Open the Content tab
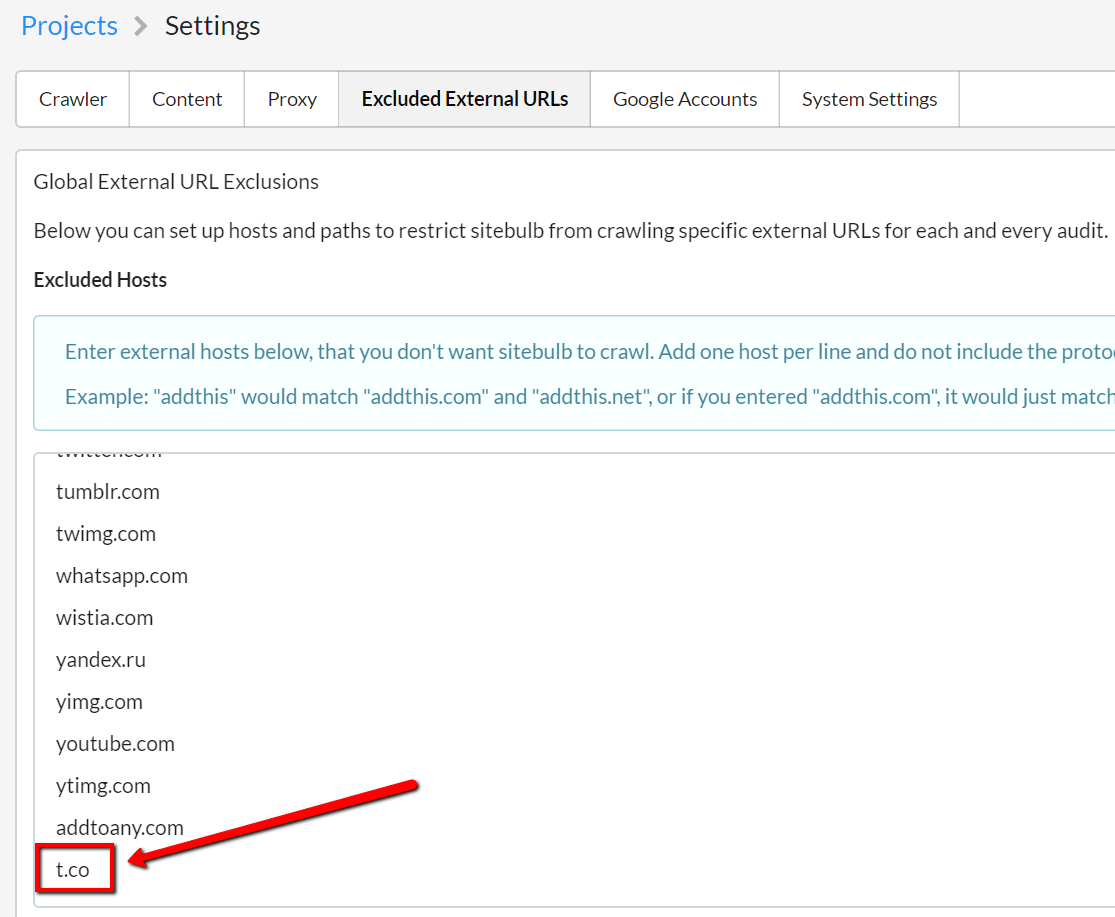The width and height of the screenshot is (1115, 917). (187, 99)
